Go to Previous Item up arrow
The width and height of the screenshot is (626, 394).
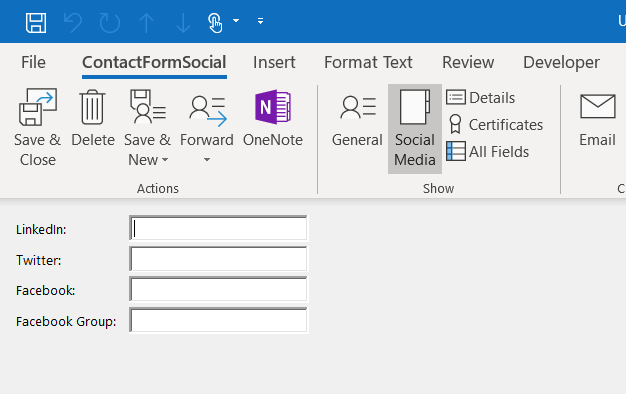(x=147, y=23)
